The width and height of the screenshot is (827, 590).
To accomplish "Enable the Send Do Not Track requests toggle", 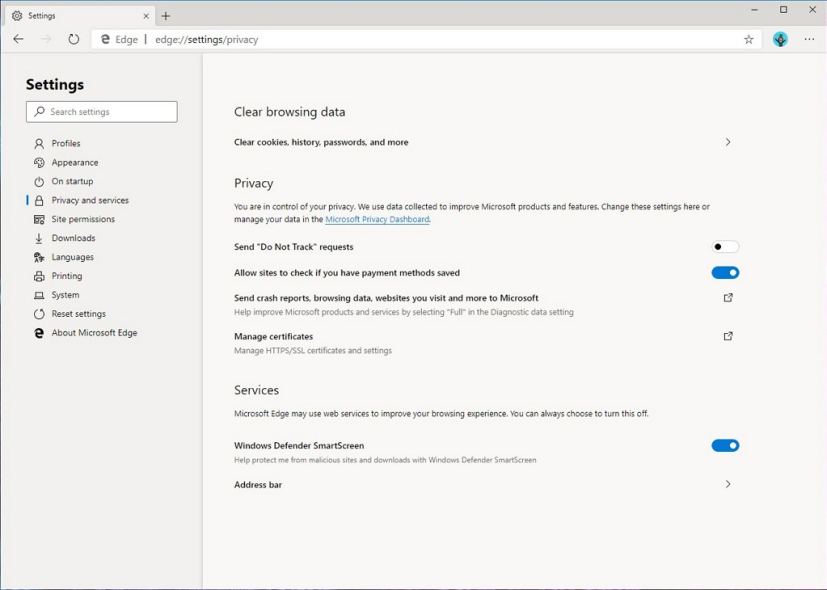I will click(725, 247).
